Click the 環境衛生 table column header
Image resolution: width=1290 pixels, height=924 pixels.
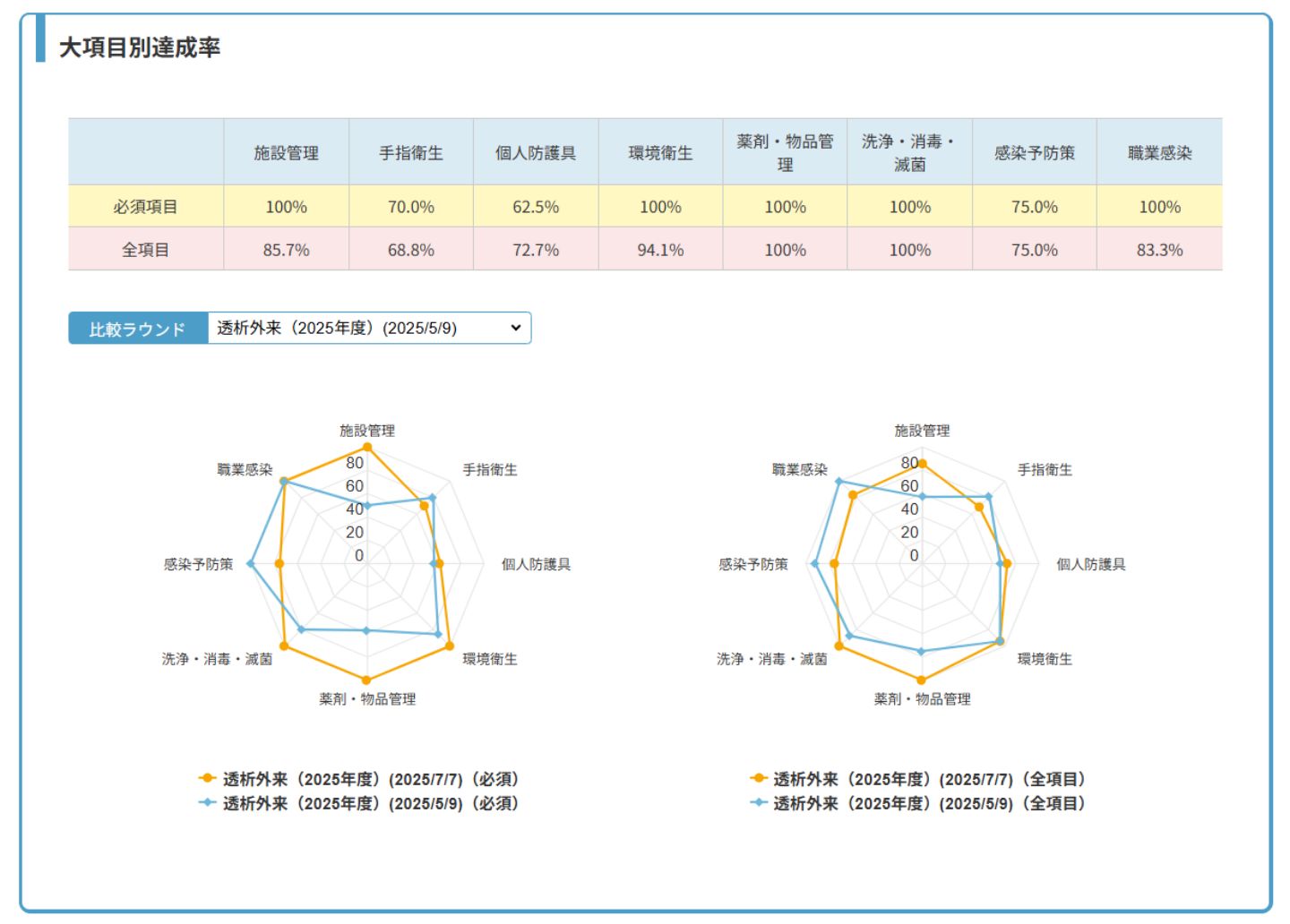click(660, 153)
